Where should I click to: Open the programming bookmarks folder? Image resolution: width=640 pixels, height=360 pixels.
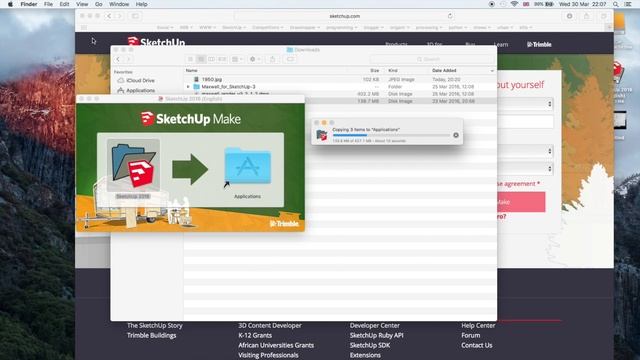(341, 27)
